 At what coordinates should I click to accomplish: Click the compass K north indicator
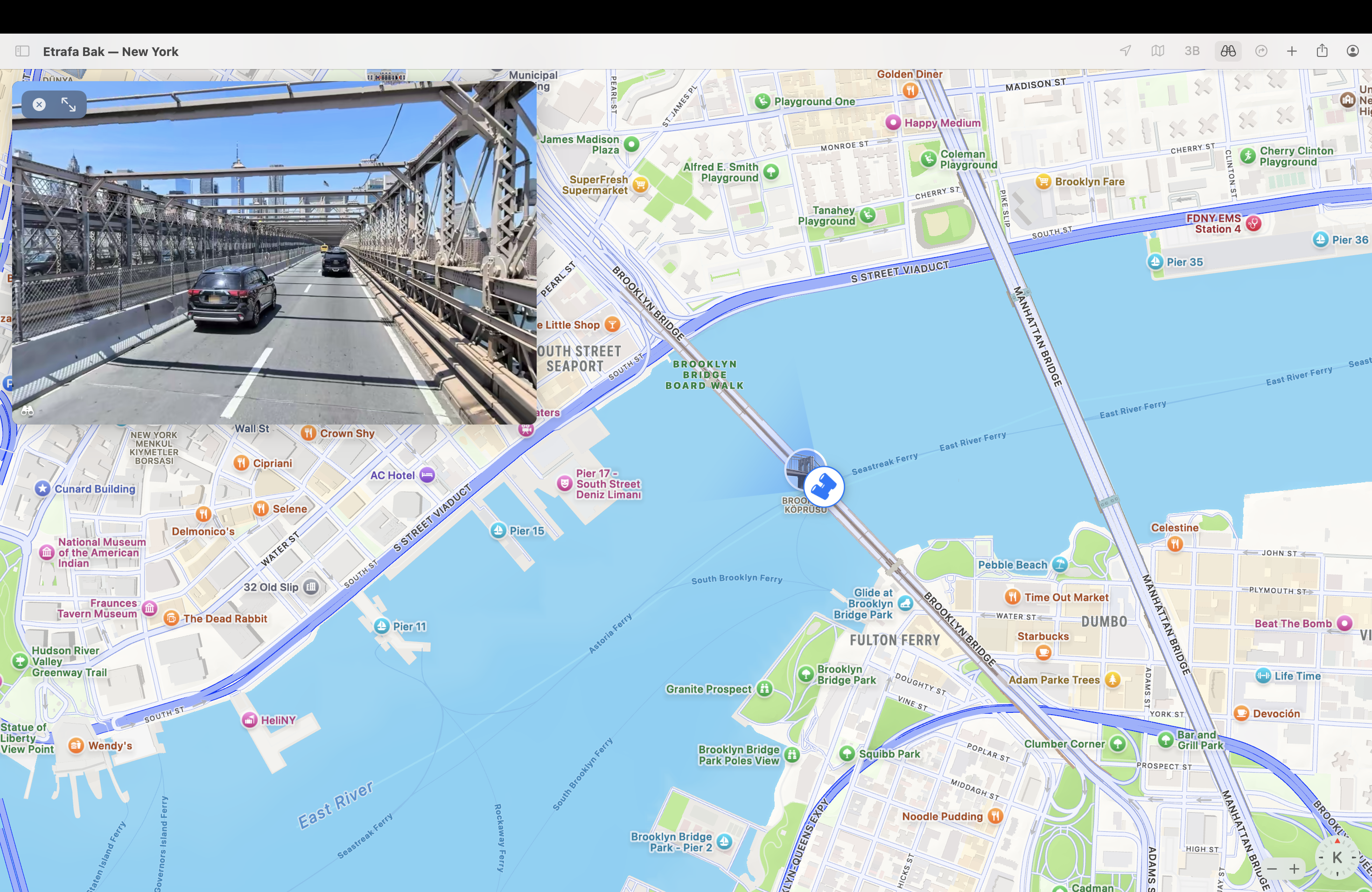tap(1337, 857)
